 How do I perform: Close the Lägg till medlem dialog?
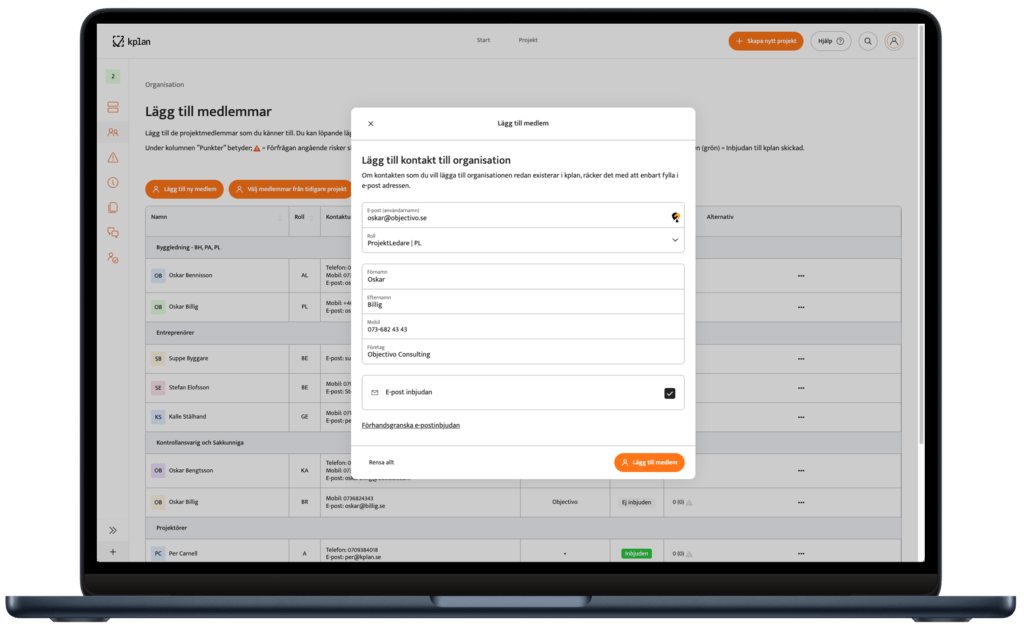pyautogui.click(x=371, y=124)
